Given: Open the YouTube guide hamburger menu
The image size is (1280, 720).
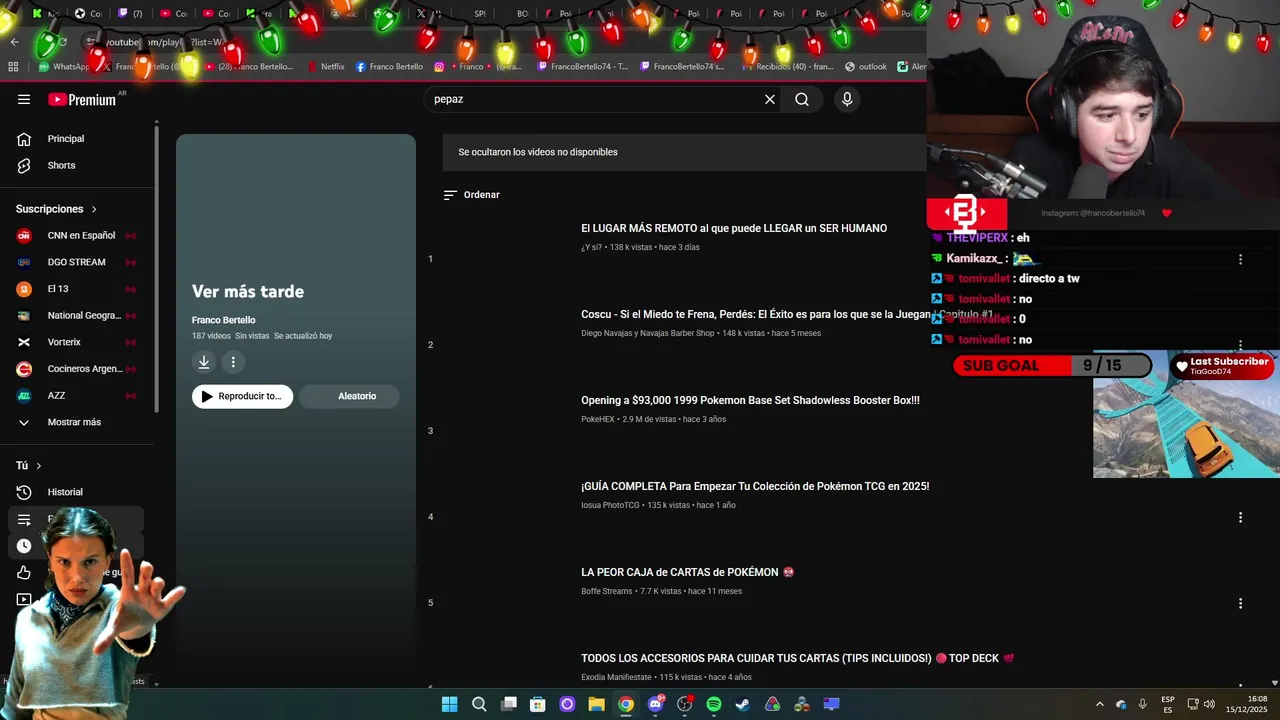Looking at the screenshot, I should click(24, 99).
